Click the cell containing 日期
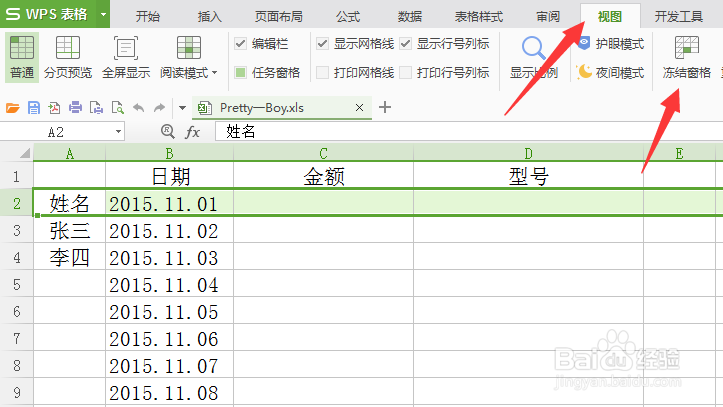 169,176
